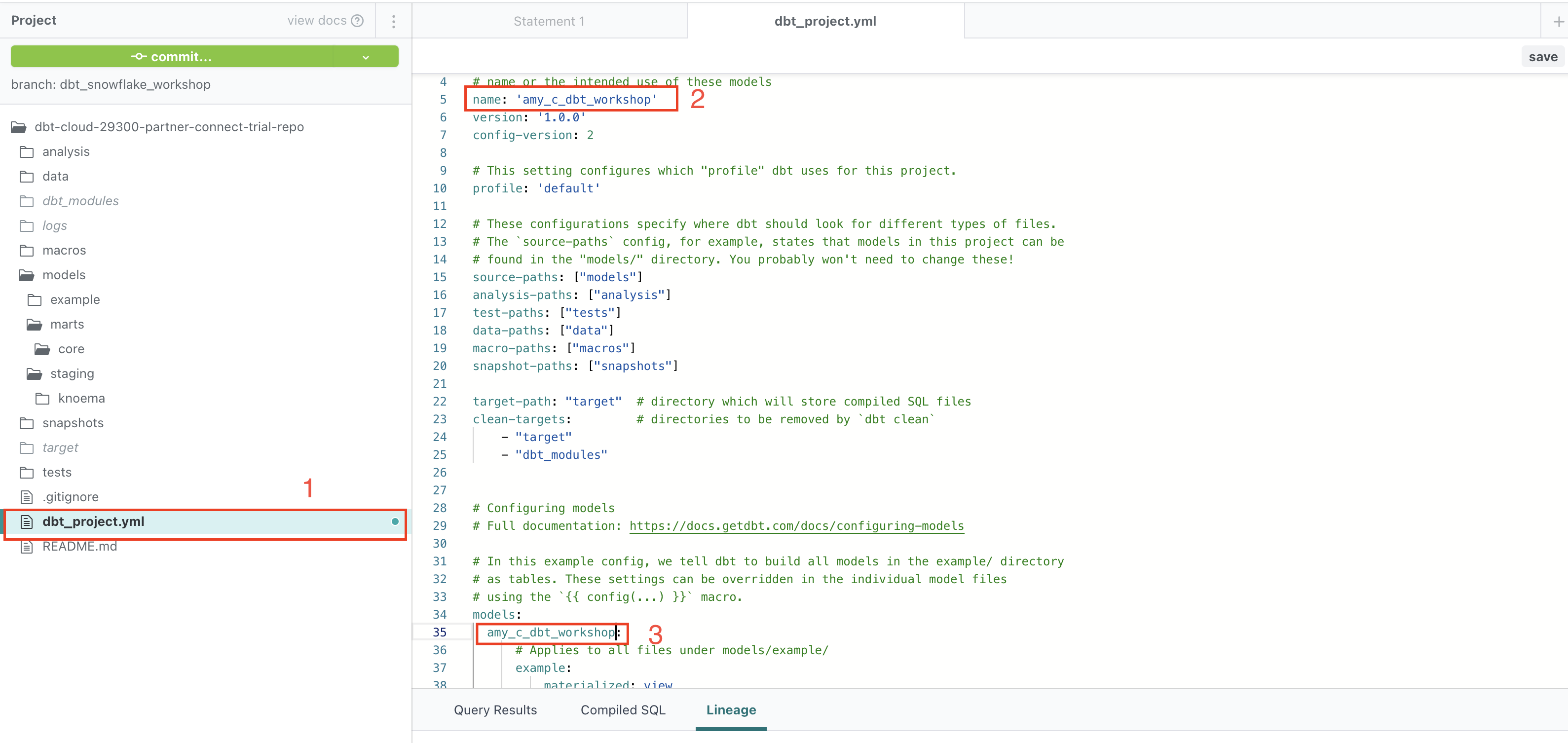Click the unsaved-changes dot on dbt_project.yml
Viewport: 1568px width, 743px height.
[x=395, y=521]
